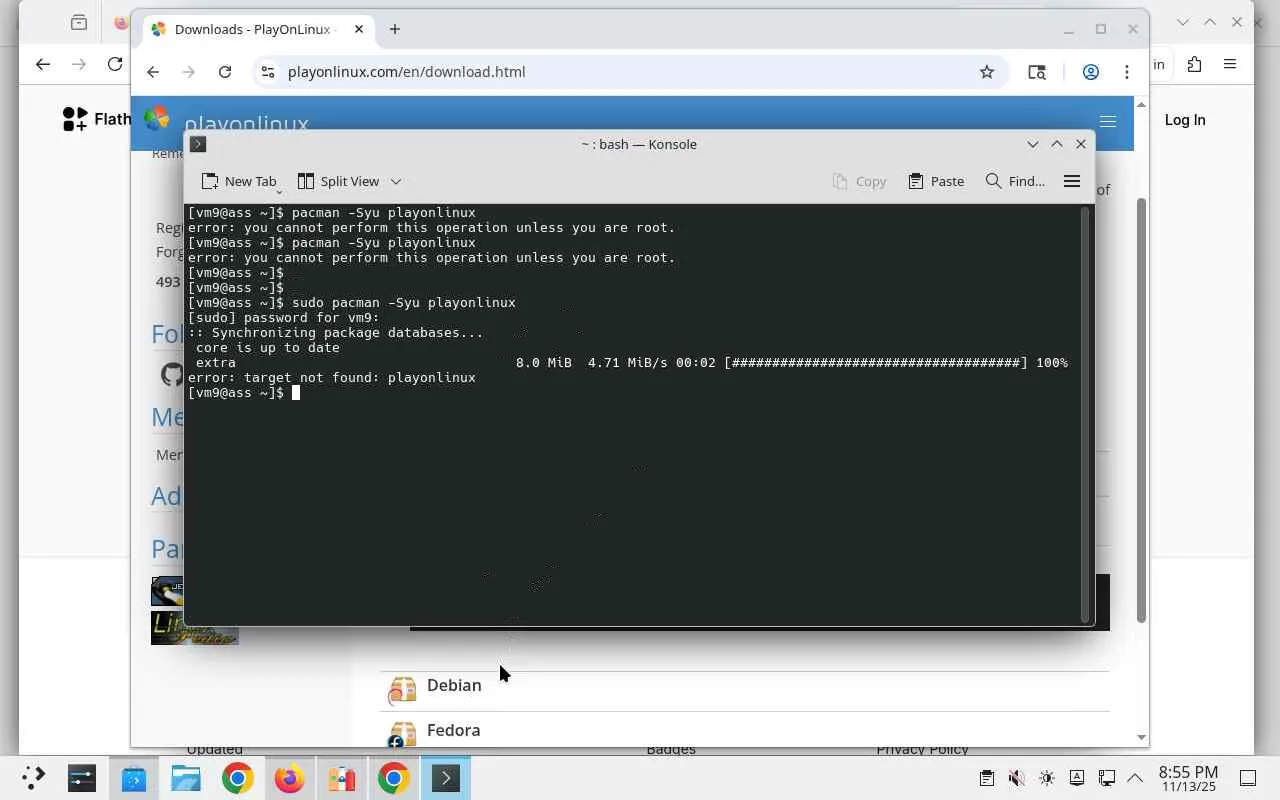Open the Firefox application hamburger menu
This screenshot has height=800, width=1280.
coord(1230,64)
